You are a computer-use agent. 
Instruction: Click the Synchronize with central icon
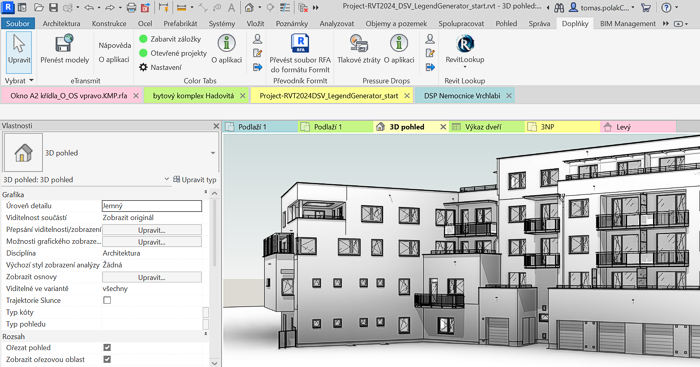click(x=67, y=7)
